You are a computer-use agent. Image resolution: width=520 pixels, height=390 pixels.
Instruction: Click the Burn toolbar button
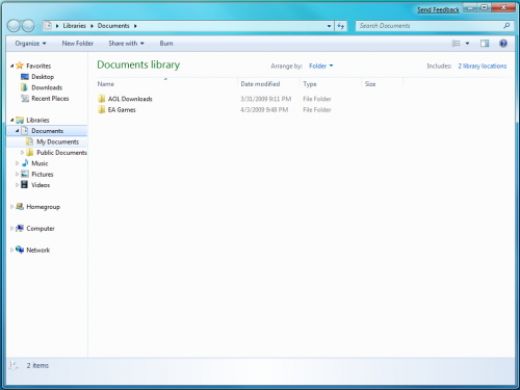(166, 43)
